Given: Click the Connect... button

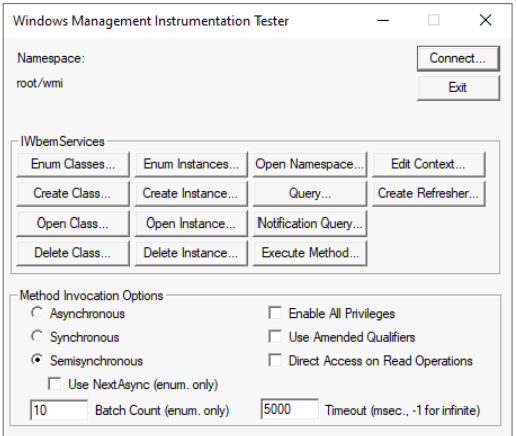Looking at the screenshot, I should (458, 59).
